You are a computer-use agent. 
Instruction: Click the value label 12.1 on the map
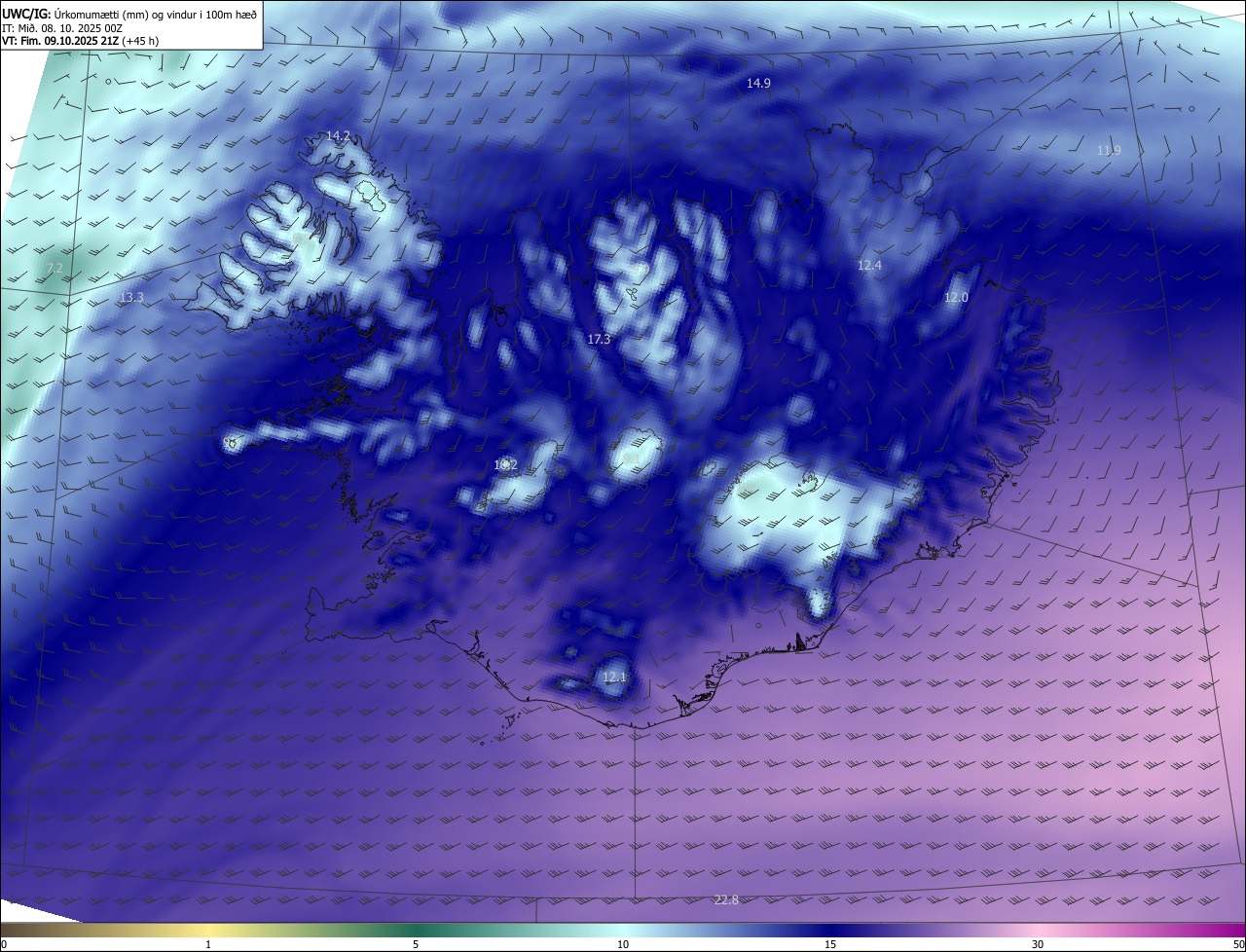(x=614, y=677)
